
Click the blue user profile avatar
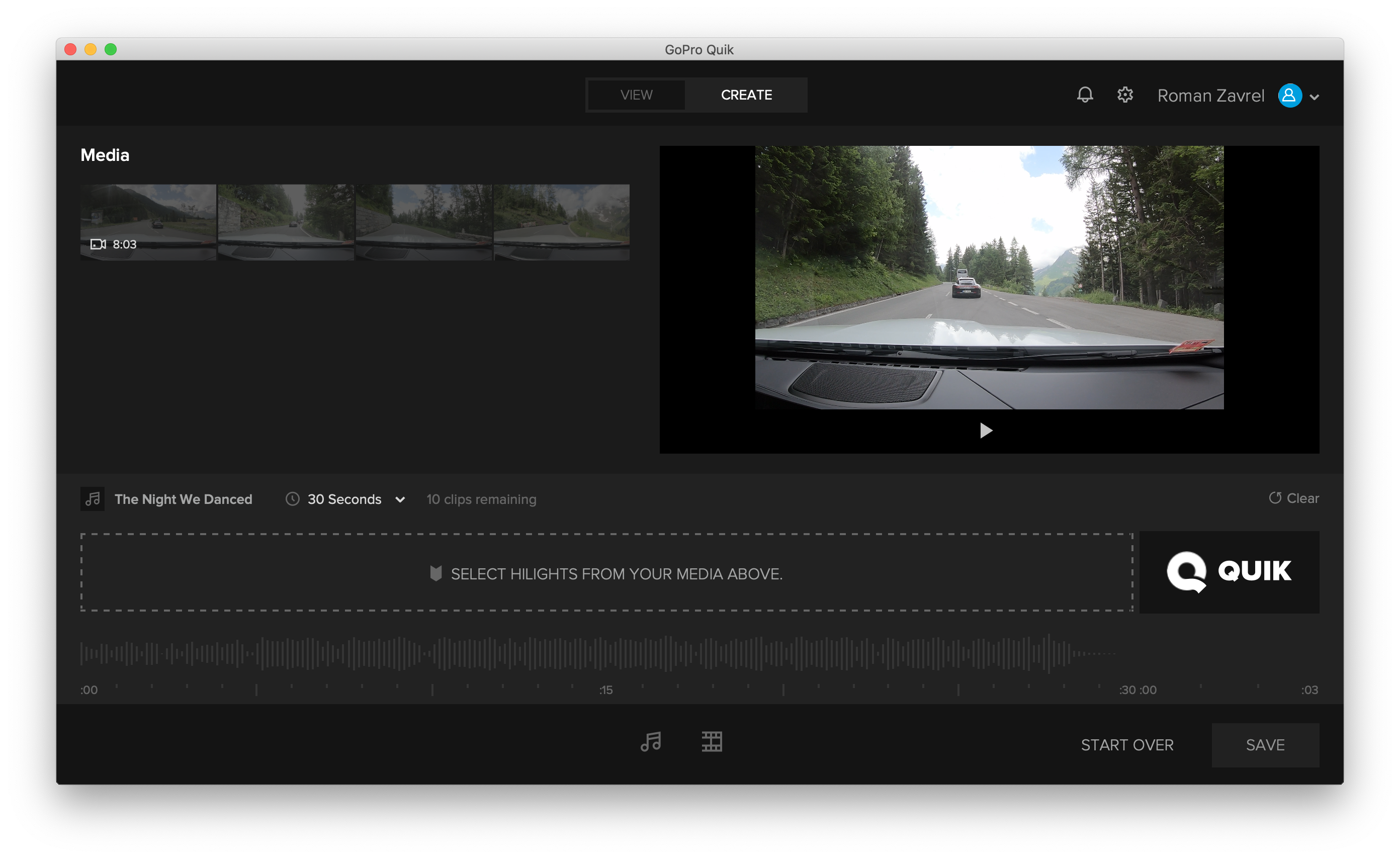click(1289, 96)
